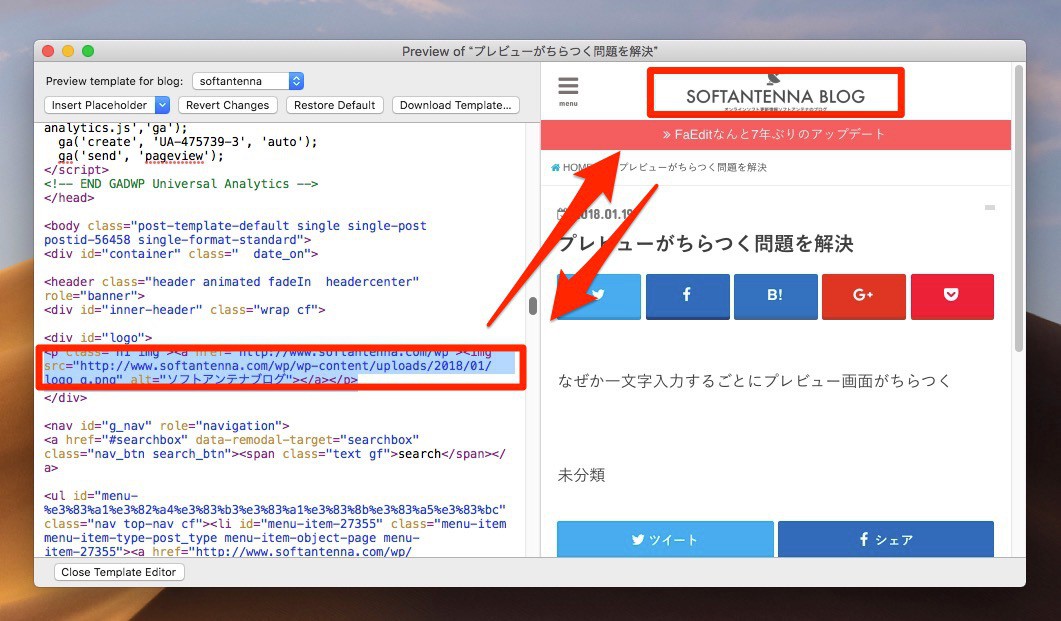Open the hamburger menu icon in preview
This screenshot has height=621, width=1061.
click(568, 90)
